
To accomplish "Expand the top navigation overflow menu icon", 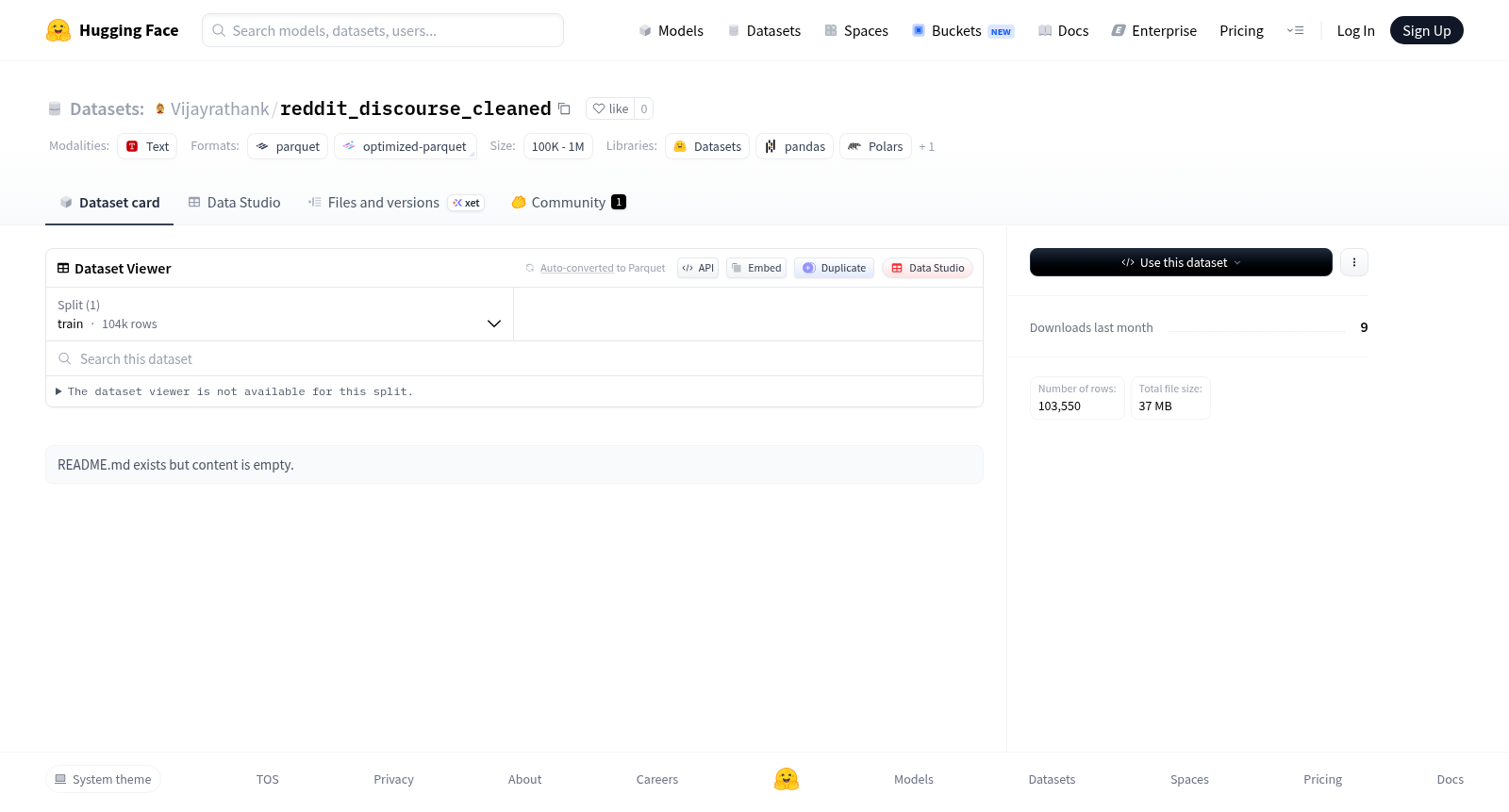I will (x=1295, y=30).
